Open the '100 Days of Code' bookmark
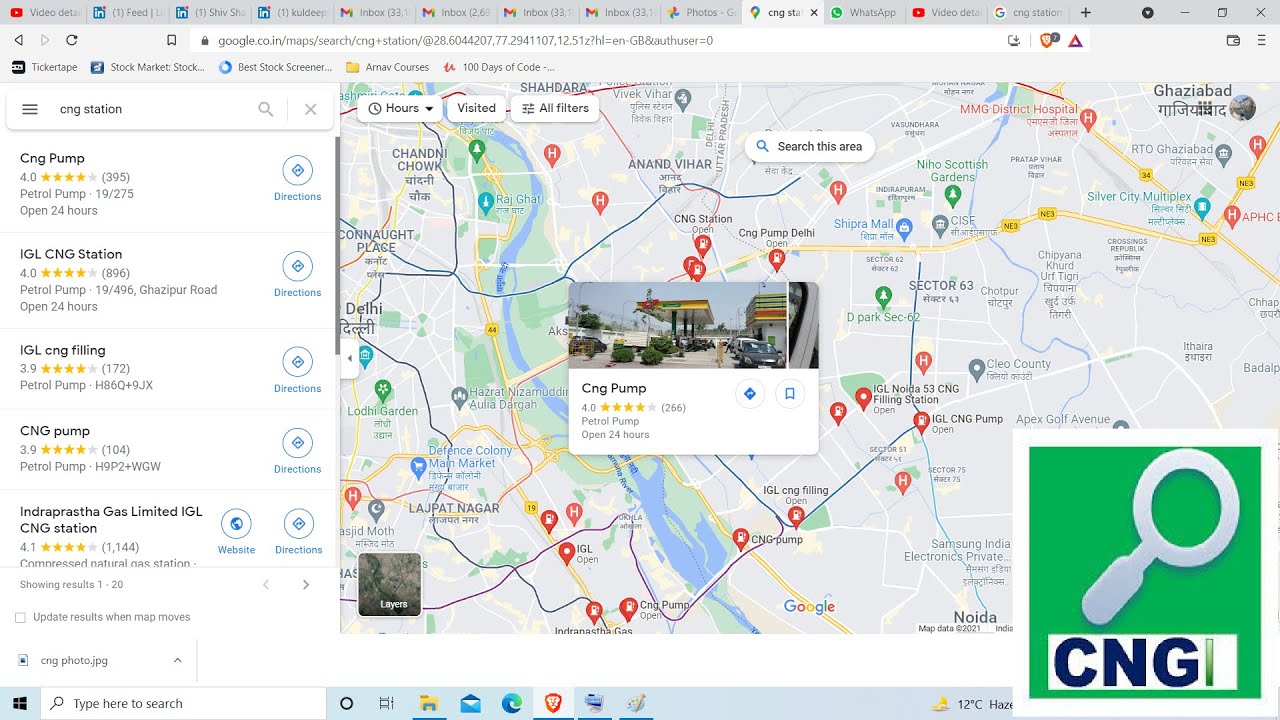Viewport: 1280px width, 720px height. coord(498,67)
